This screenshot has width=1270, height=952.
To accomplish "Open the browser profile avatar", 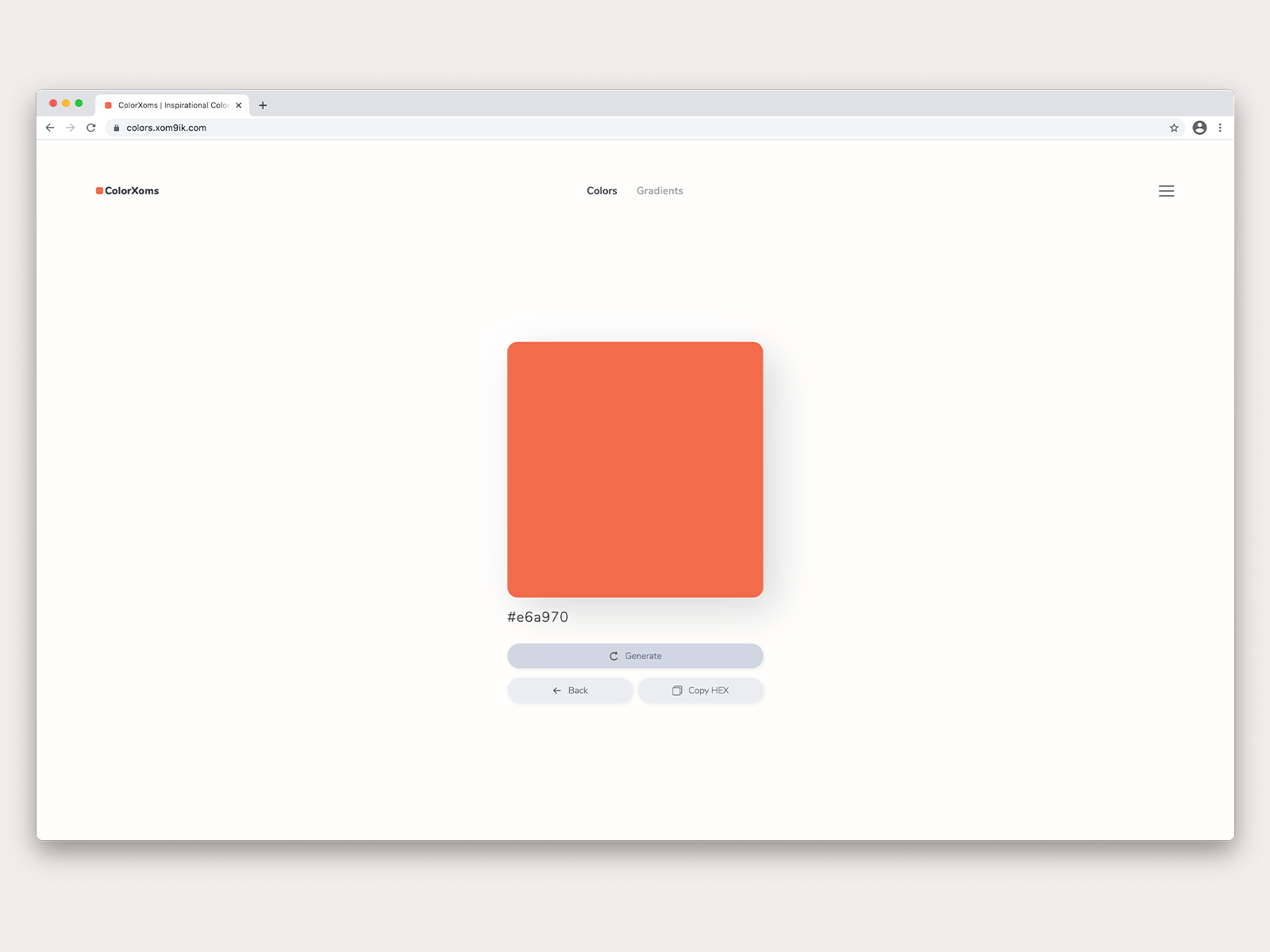I will coord(1199,128).
